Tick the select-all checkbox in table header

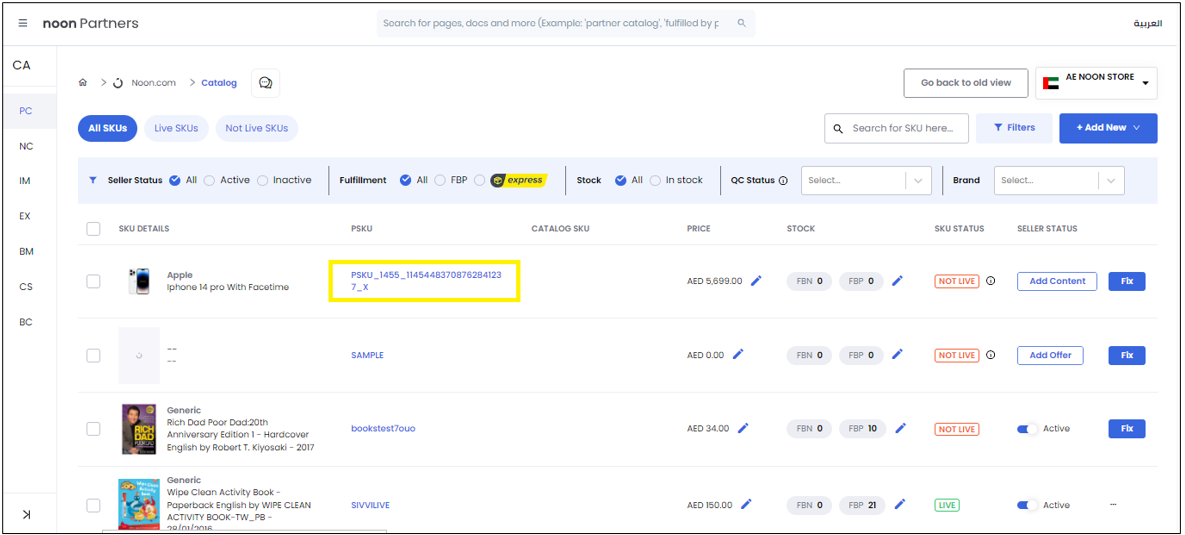point(93,229)
